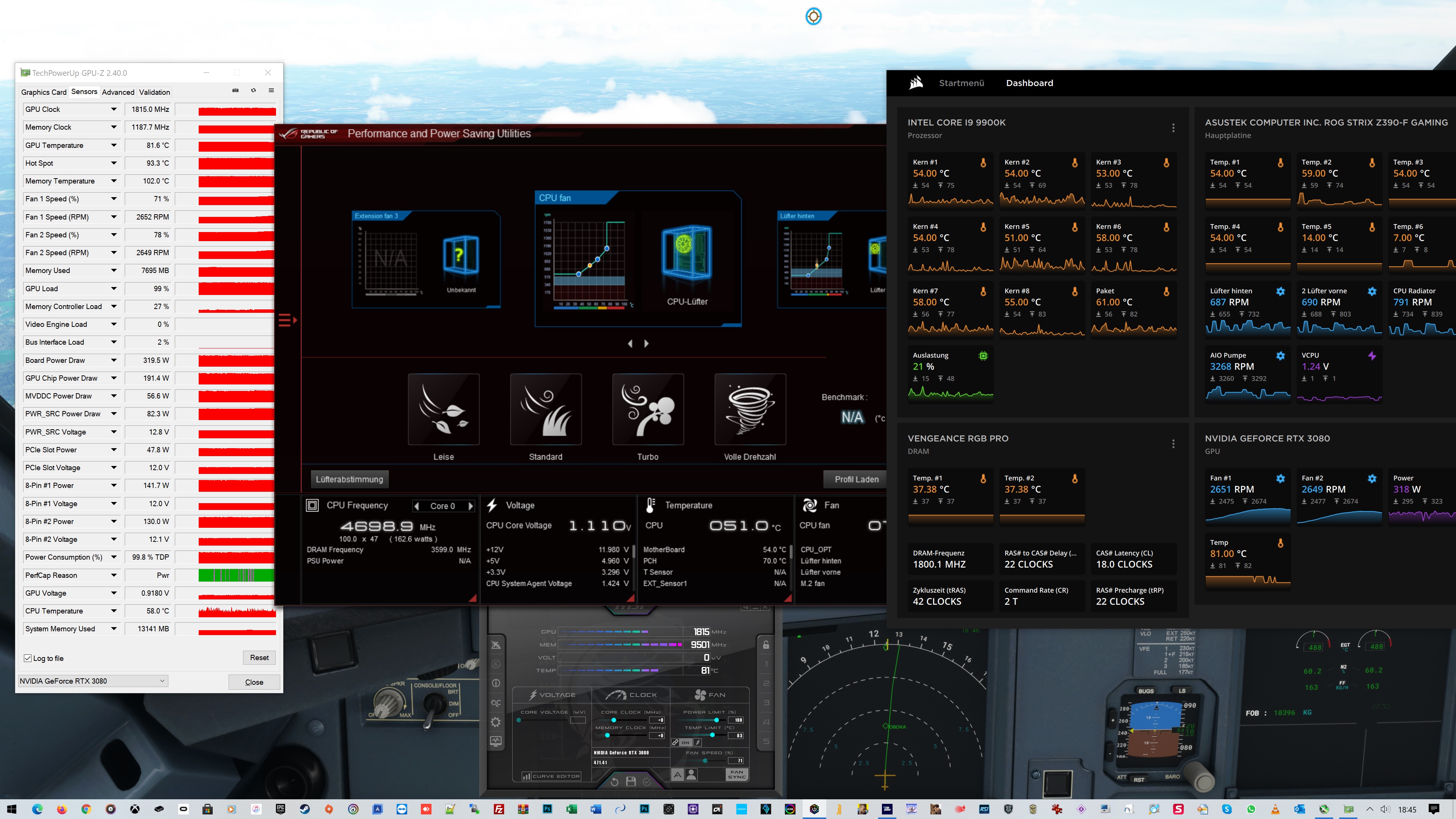Click the Lüfterabstimmung button

coord(349,479)
